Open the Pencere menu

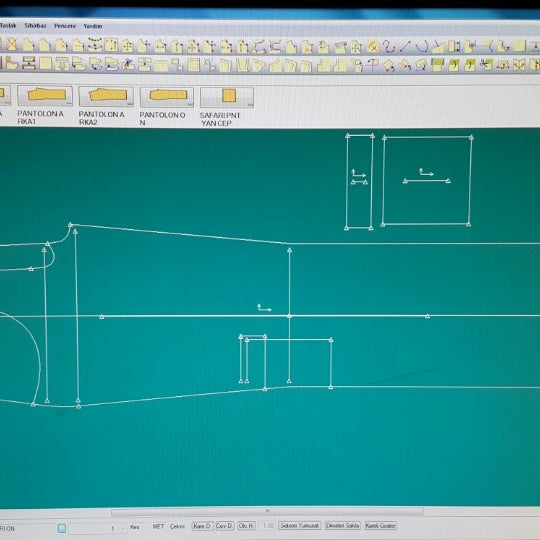pyautogui.click(x=65, y=26)
